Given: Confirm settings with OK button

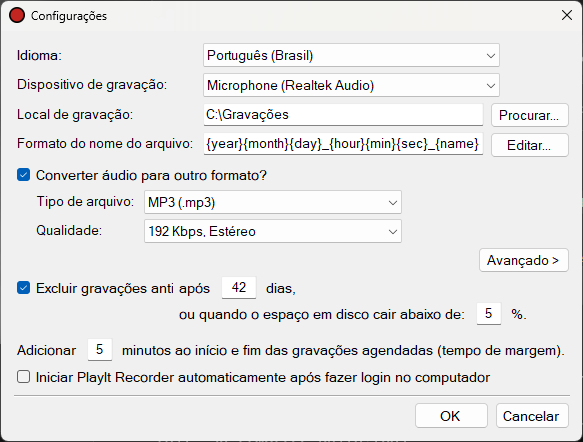Looking at the screenshot, I should pos(451,416).
